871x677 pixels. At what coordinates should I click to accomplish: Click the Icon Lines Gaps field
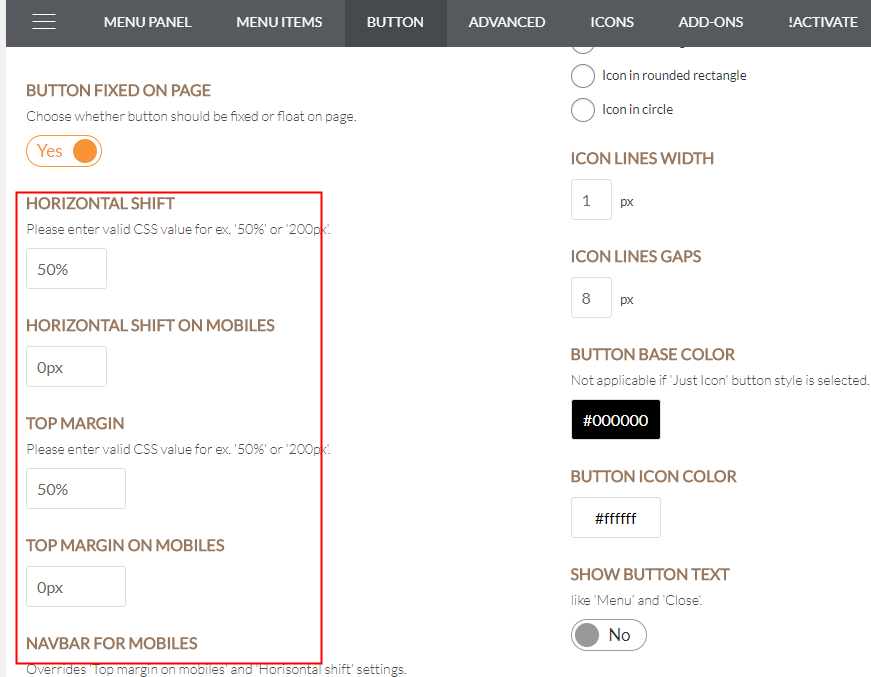click(x=591, y=298)
